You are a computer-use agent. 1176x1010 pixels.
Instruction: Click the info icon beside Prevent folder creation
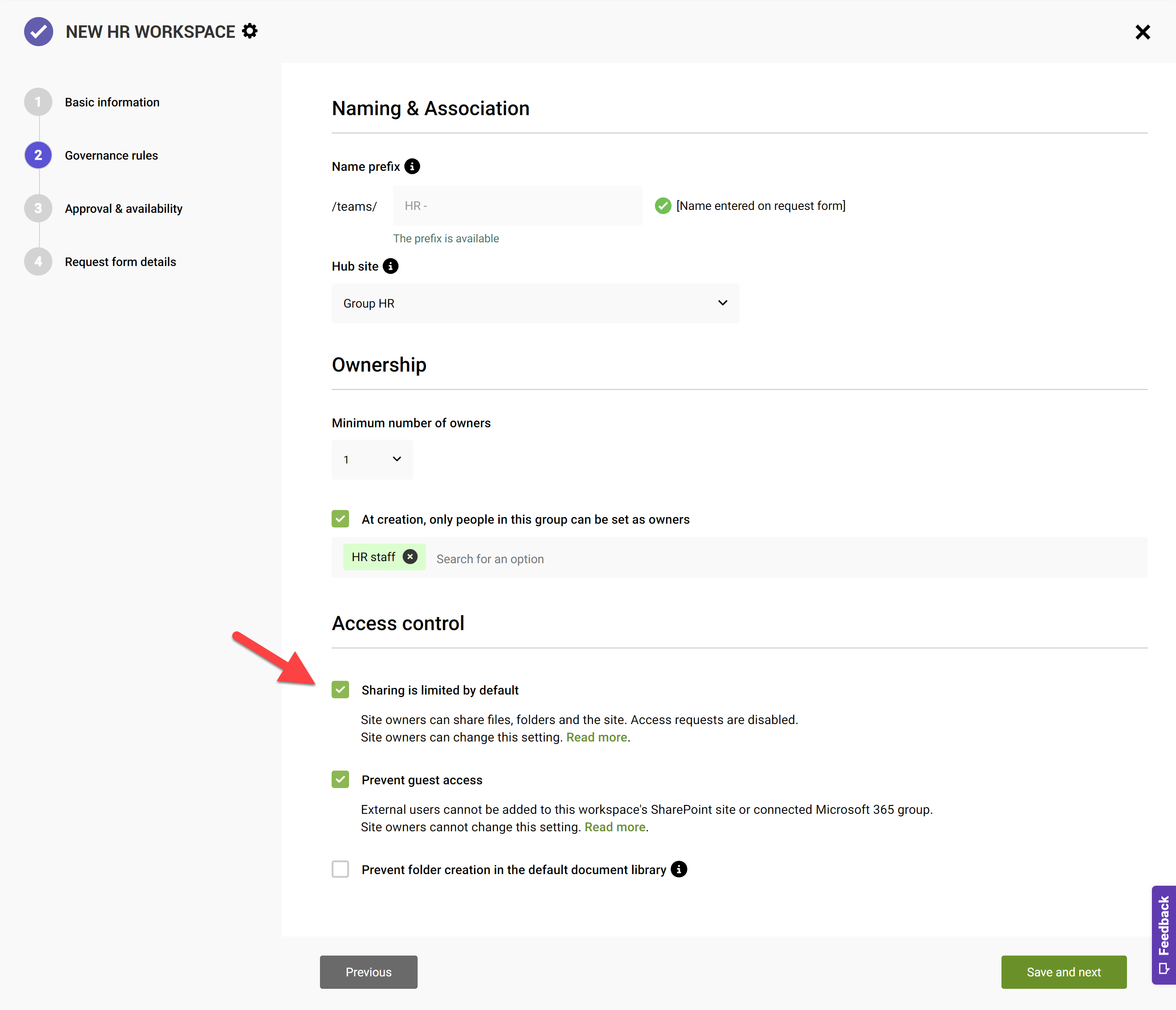coord(679,869)
